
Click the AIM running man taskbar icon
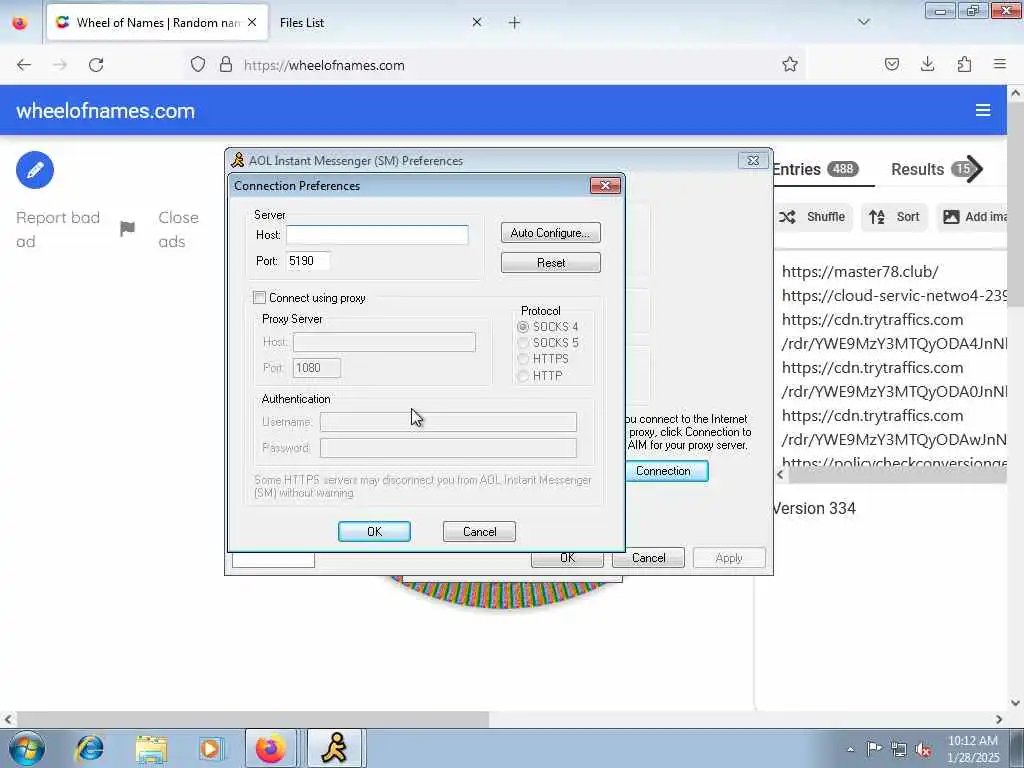(334, 748)
